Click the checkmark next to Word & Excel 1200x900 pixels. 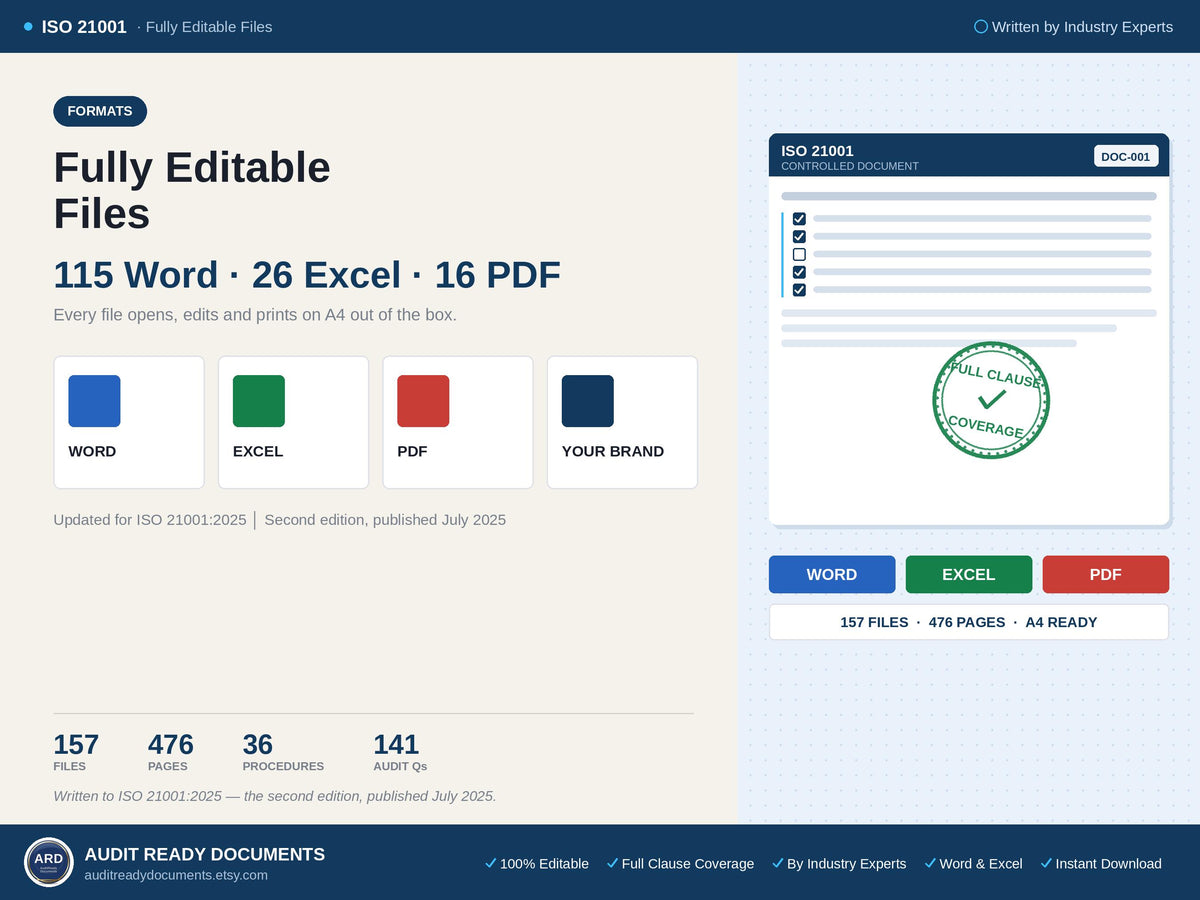930,863
